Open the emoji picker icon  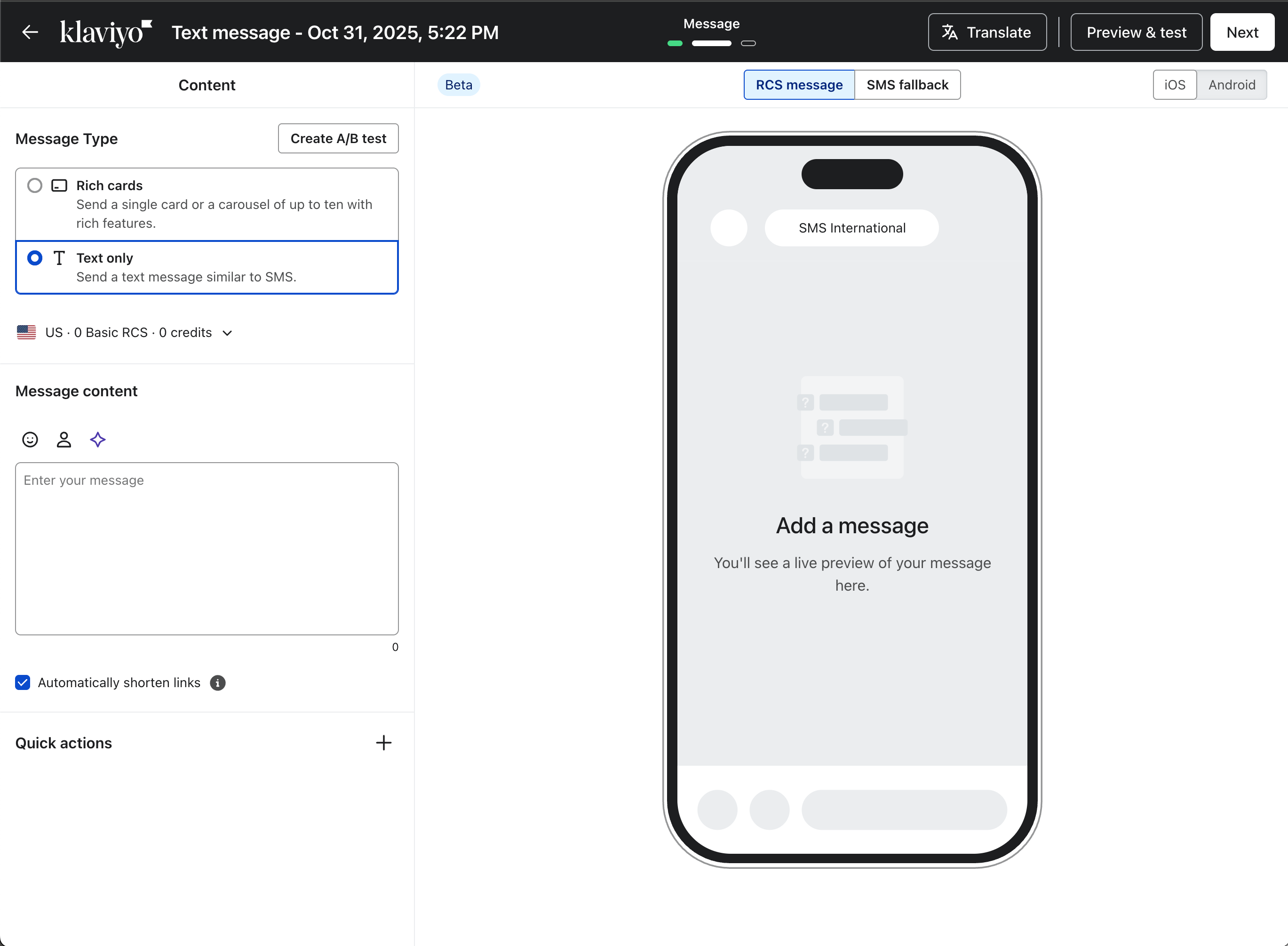pos(30,439)
